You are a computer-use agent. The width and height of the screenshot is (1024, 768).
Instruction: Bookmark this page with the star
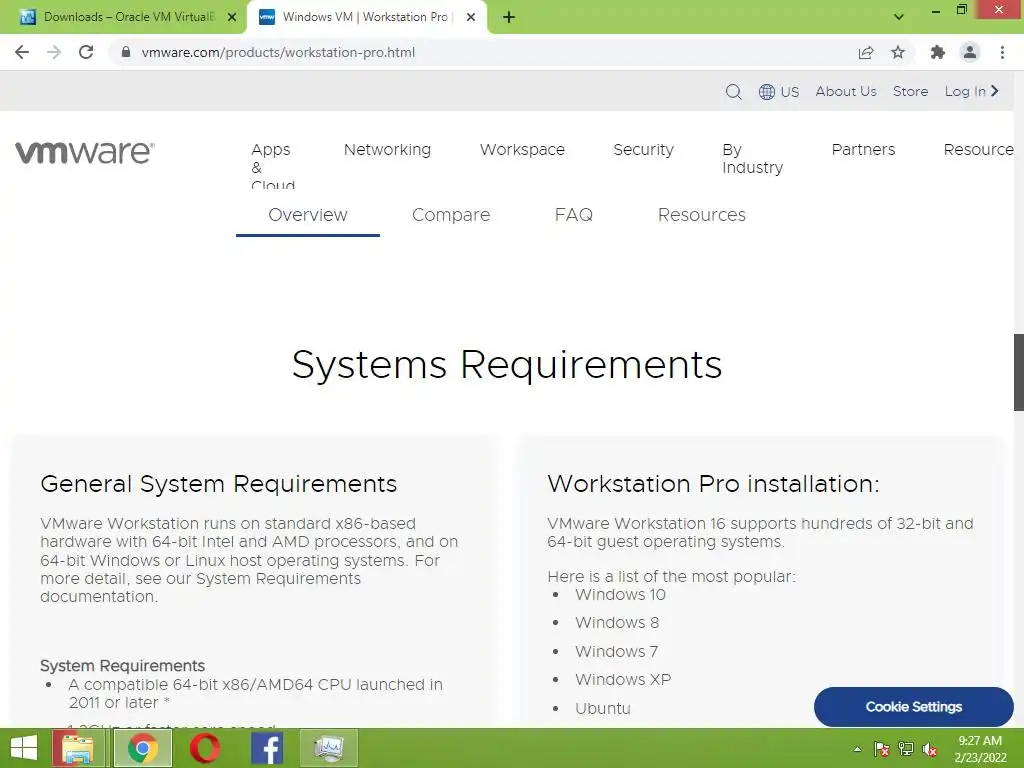(898, 52)
